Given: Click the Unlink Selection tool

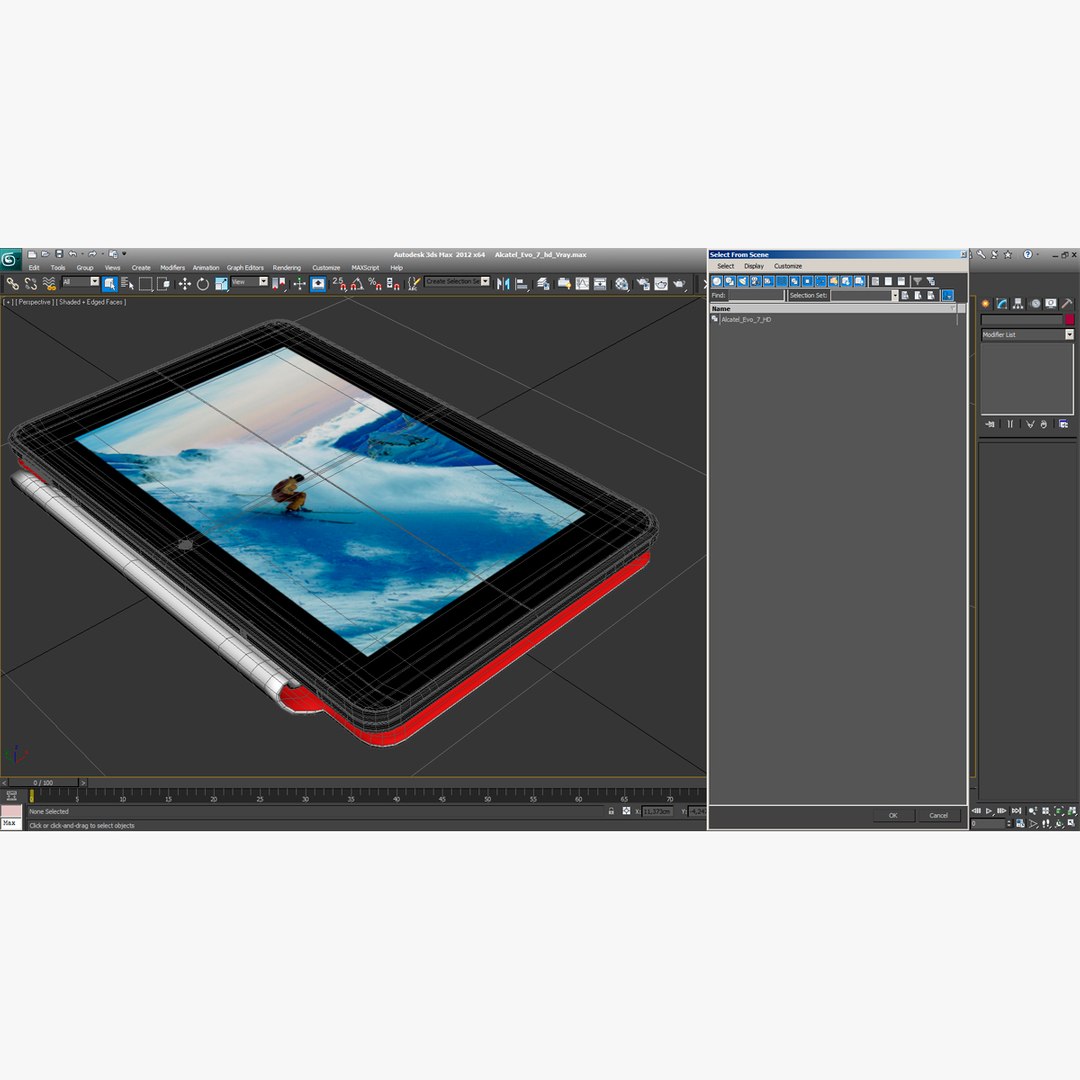Looking at the screenshot, I should pos(31,283).
